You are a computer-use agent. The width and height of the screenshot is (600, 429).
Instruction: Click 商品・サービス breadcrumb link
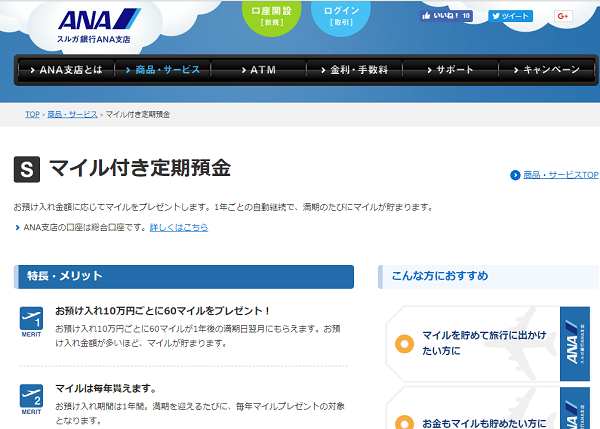pos(72,114)
